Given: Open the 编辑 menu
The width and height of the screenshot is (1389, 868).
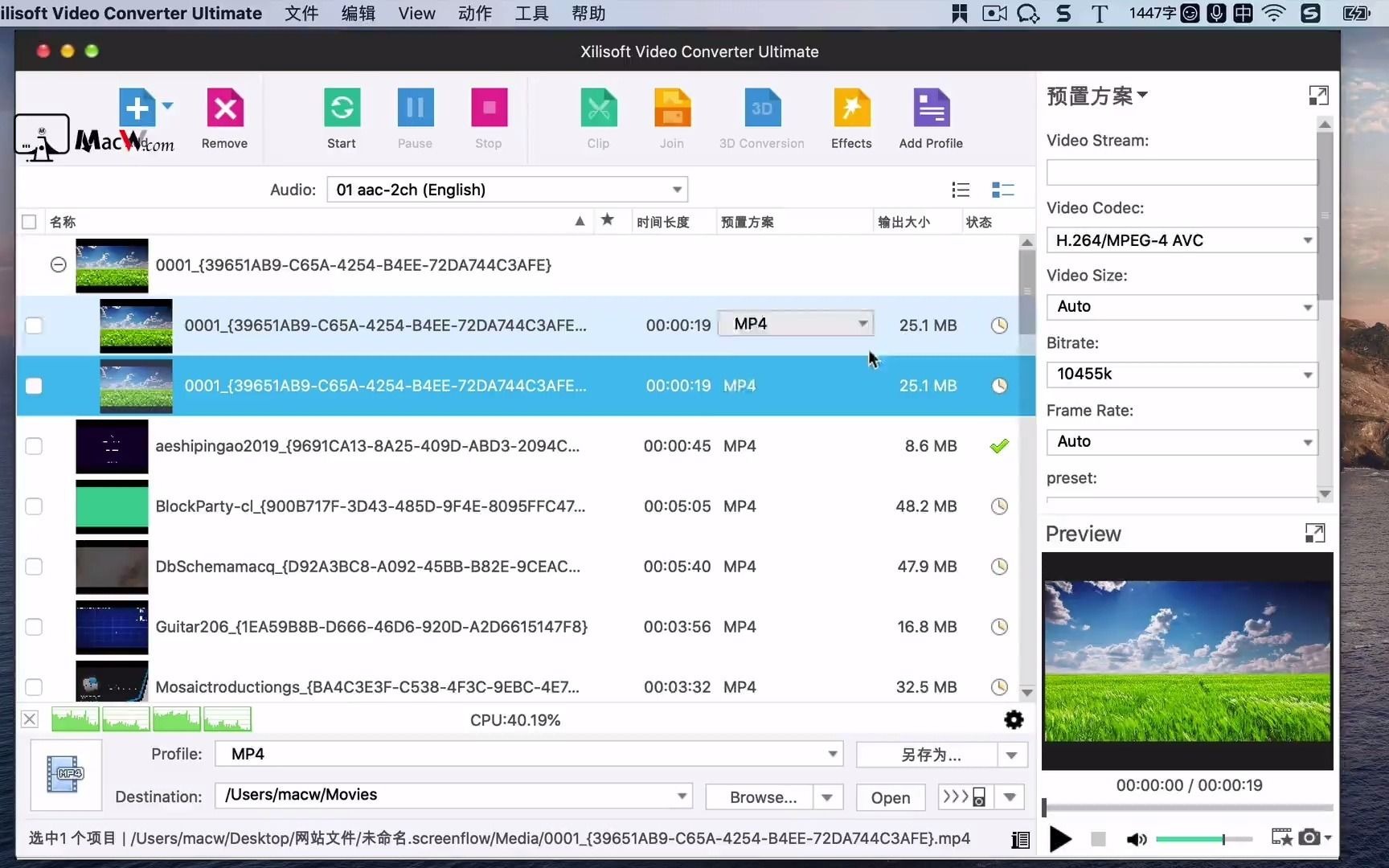Looking at the screenshot, I should [x=358, y=13].
